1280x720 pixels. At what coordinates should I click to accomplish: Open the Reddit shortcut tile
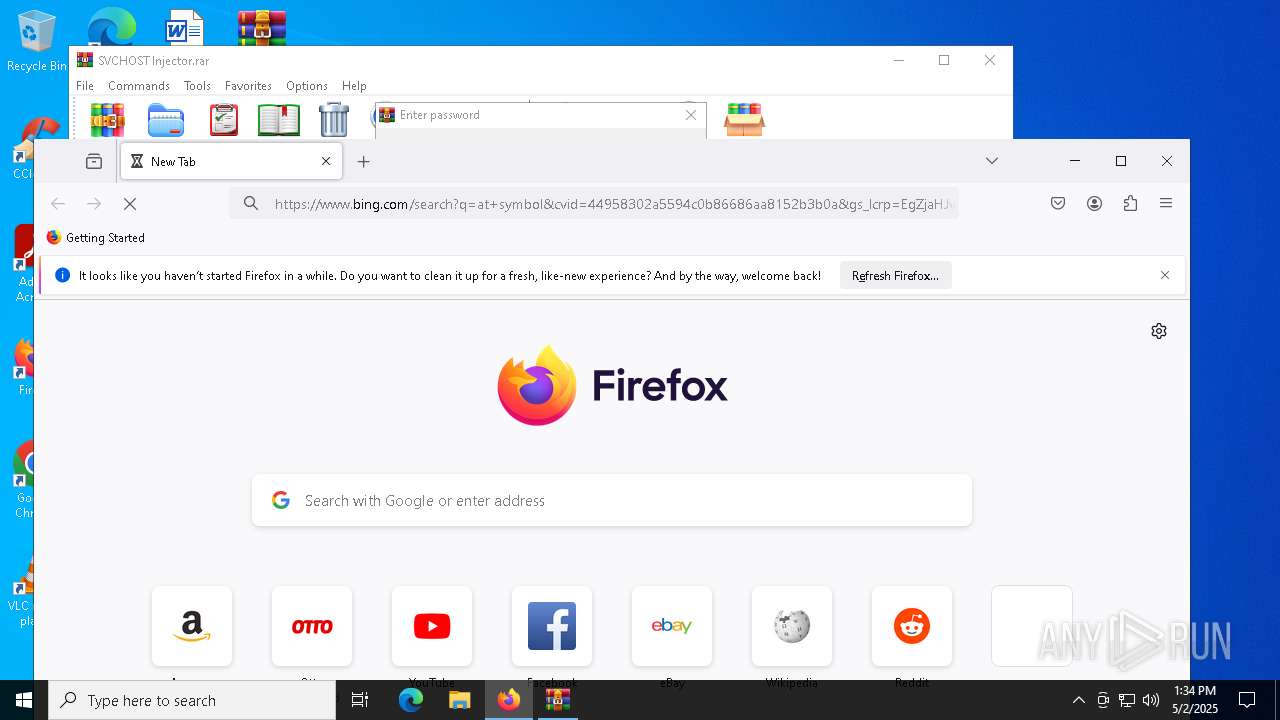point(912,626)
